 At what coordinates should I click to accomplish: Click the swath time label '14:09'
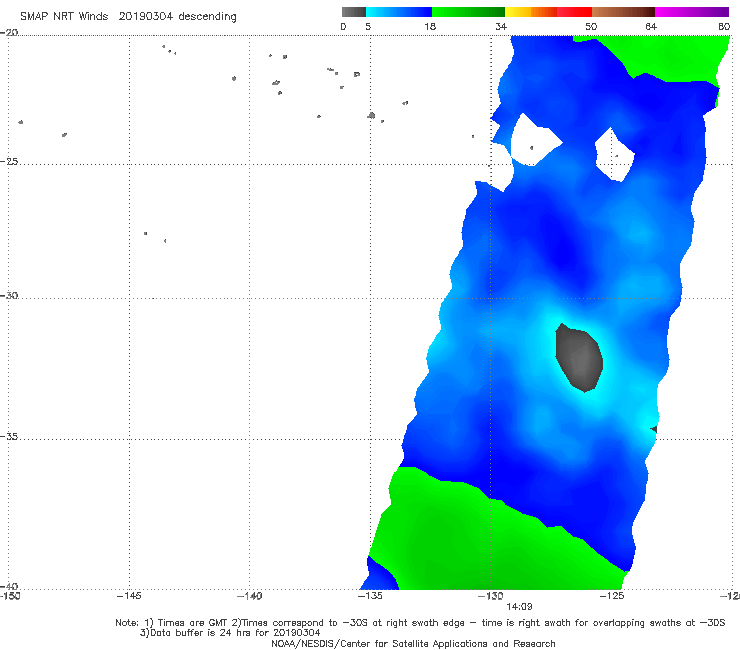pos(519,607)
